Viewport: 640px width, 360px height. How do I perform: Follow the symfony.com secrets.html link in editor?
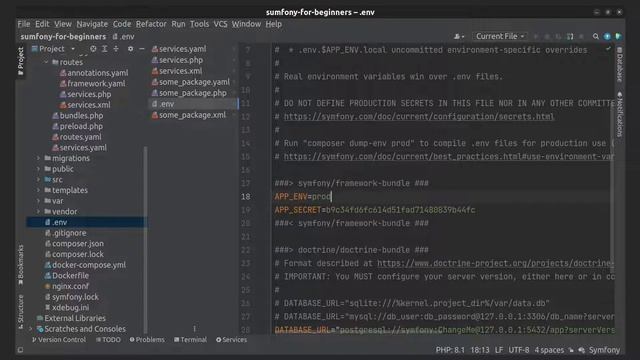(x=419, y=116)
